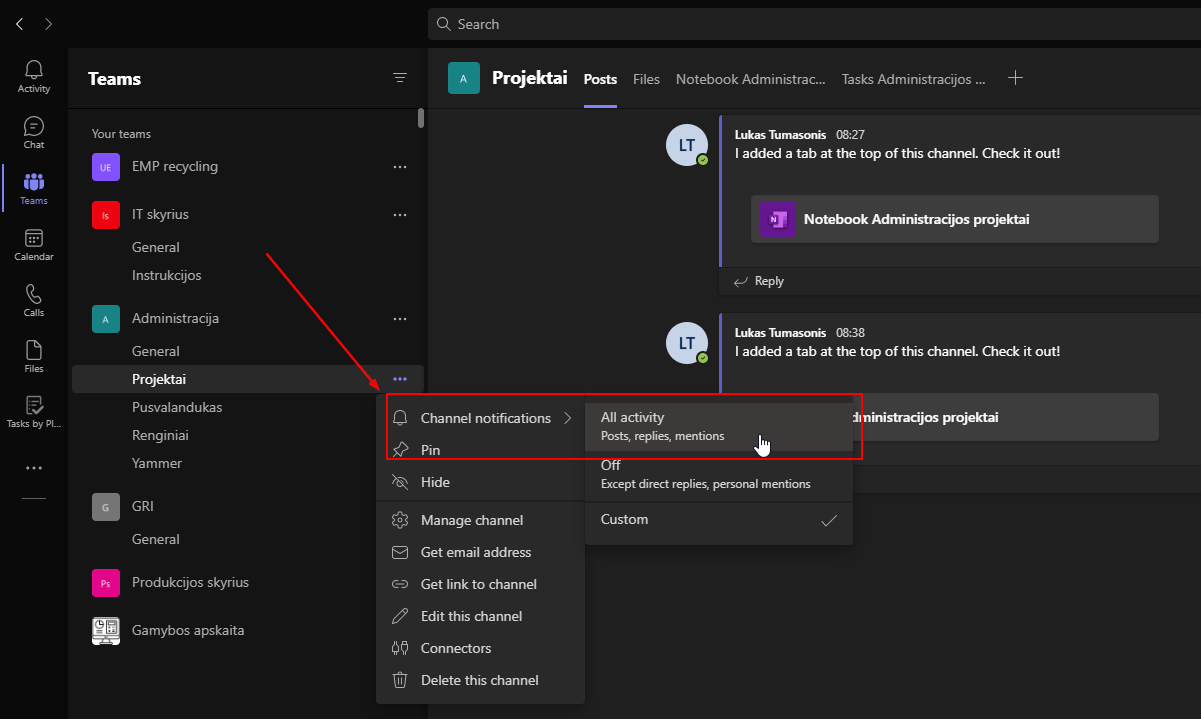
Task: Switch to the Files tab
Action: (x=646, y=79)
